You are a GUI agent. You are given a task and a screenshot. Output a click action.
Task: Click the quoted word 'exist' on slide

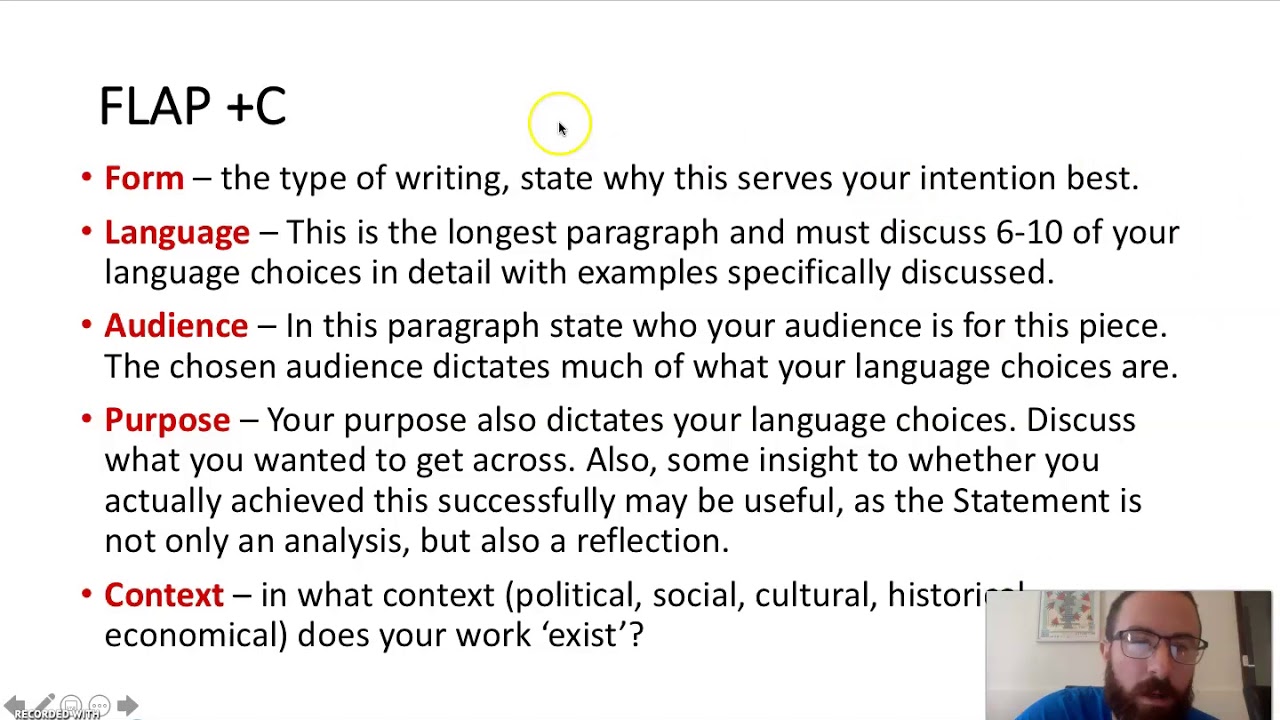coord(583,635)
